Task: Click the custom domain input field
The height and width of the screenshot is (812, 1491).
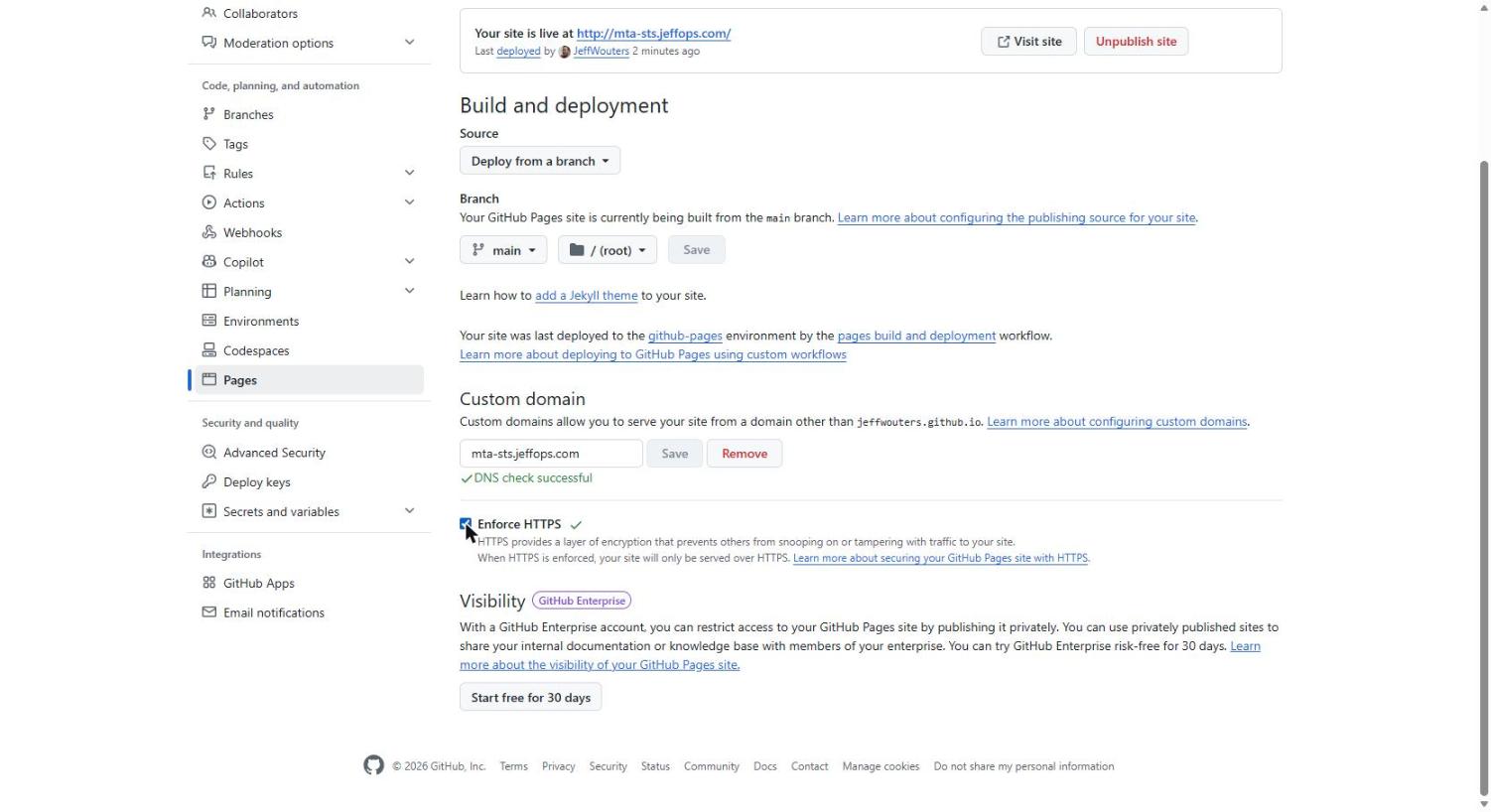Action: click(x=551, y=454)
